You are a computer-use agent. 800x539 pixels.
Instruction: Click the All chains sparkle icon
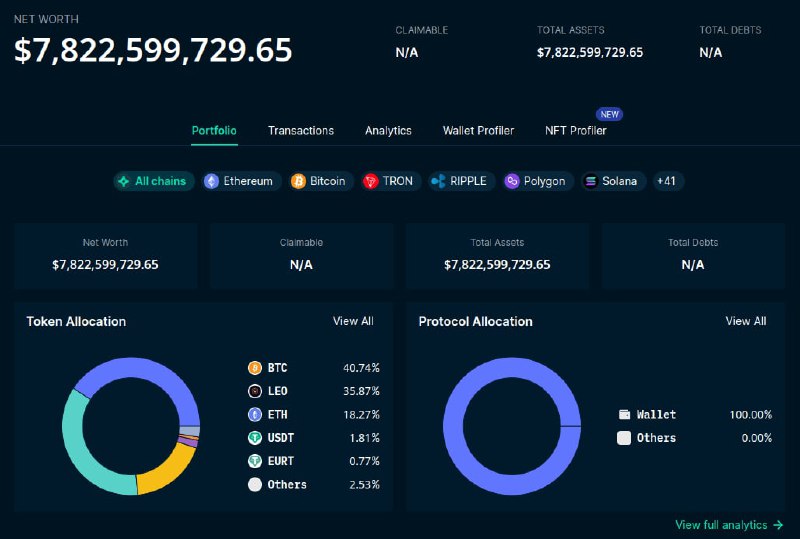coord(123,181)
